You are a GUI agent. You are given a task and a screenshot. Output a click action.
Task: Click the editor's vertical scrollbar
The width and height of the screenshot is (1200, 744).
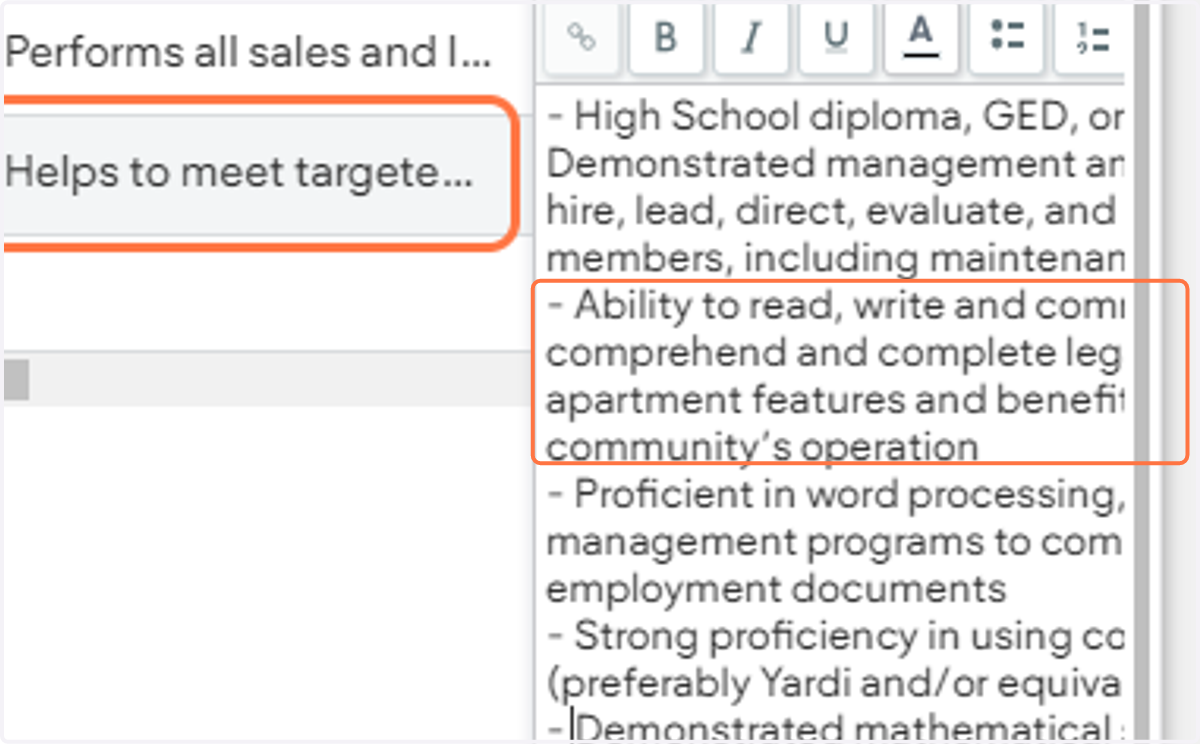[x=1139, y=370]
